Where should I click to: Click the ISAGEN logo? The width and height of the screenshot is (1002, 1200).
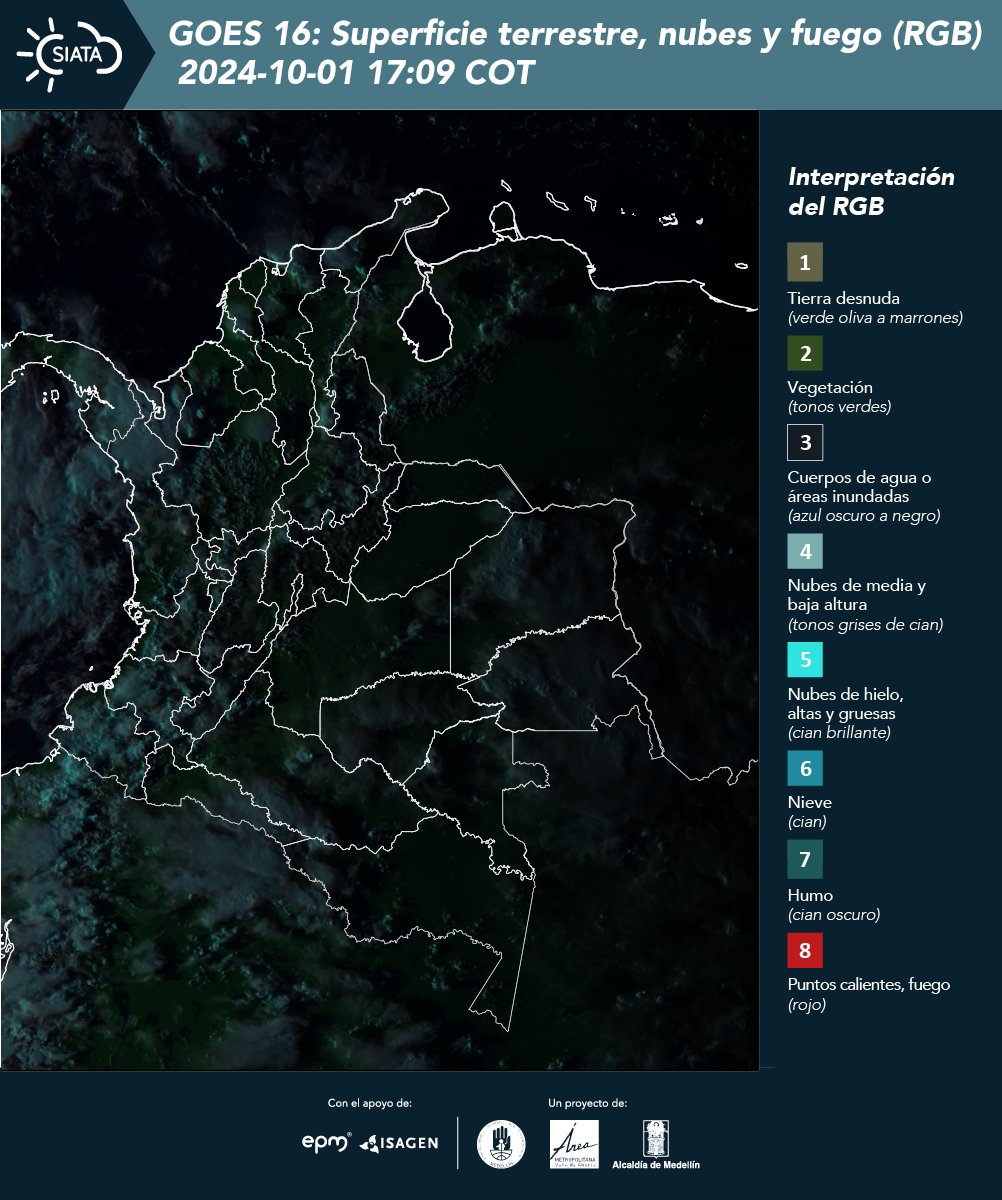point(399,1143)
